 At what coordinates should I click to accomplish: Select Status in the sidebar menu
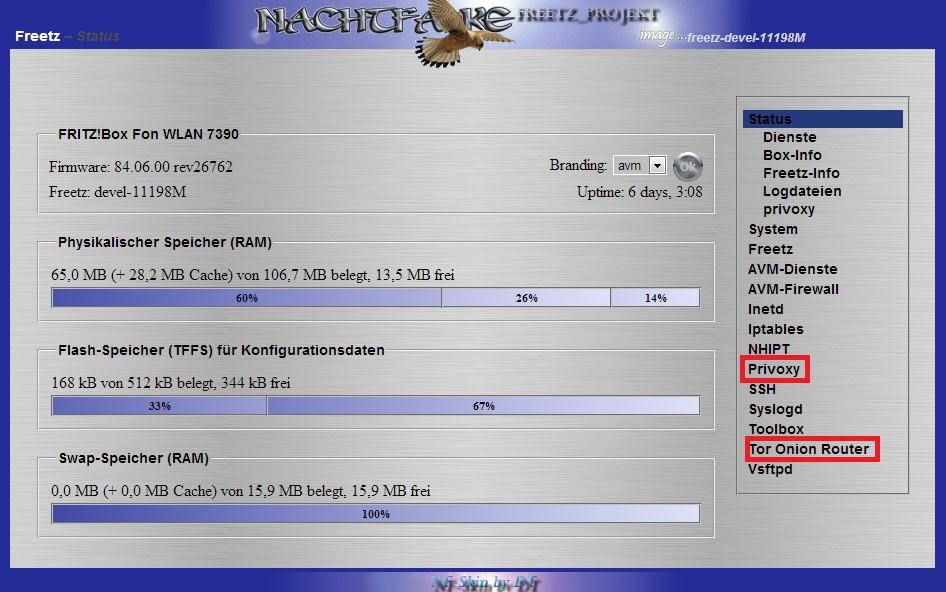coord(823,119)
